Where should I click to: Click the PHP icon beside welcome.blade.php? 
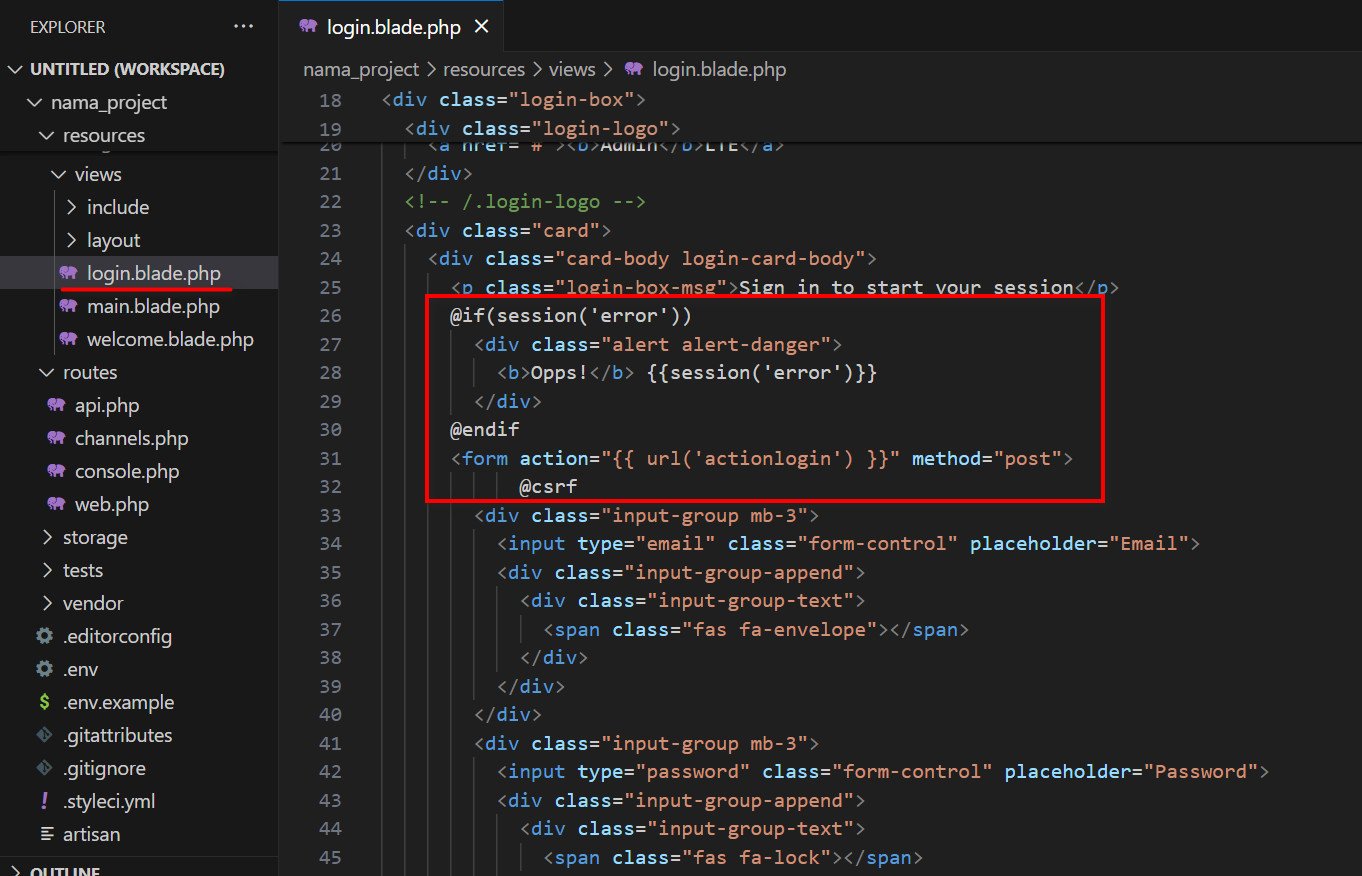click(x=68, y=339)
